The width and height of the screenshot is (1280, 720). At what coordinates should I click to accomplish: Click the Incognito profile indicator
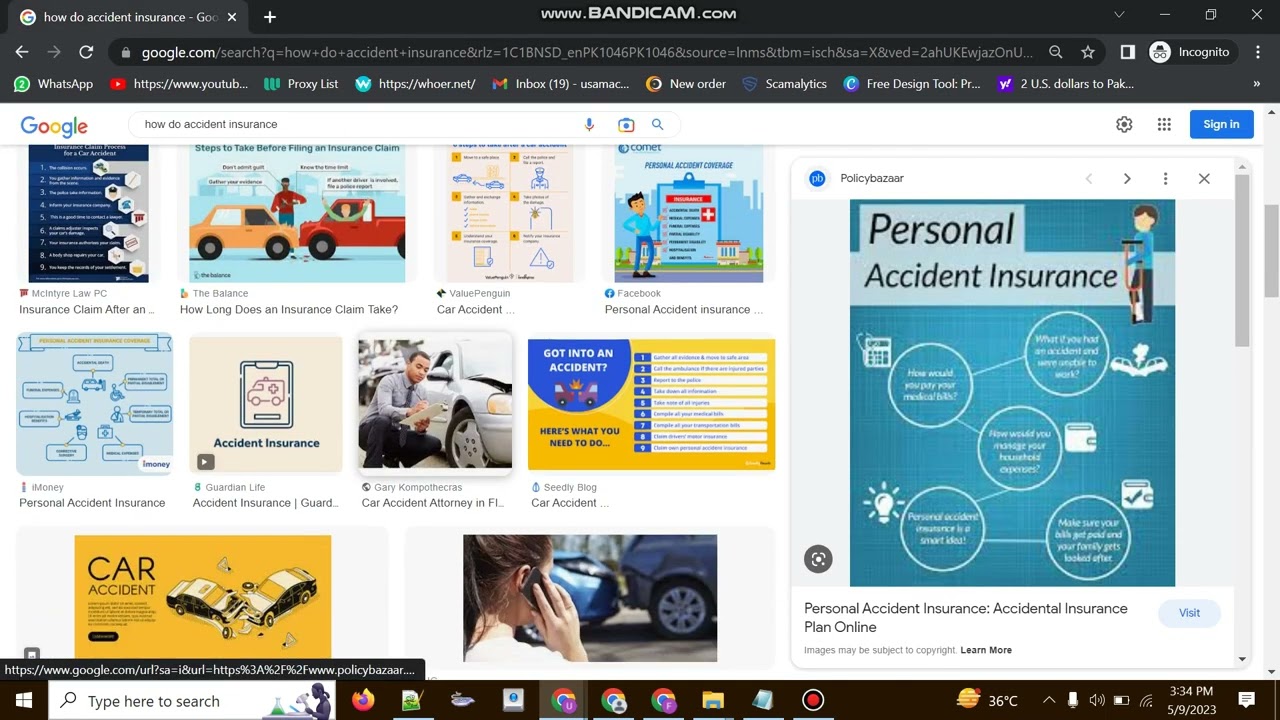pyautogui.click(x=1191, y=52)
